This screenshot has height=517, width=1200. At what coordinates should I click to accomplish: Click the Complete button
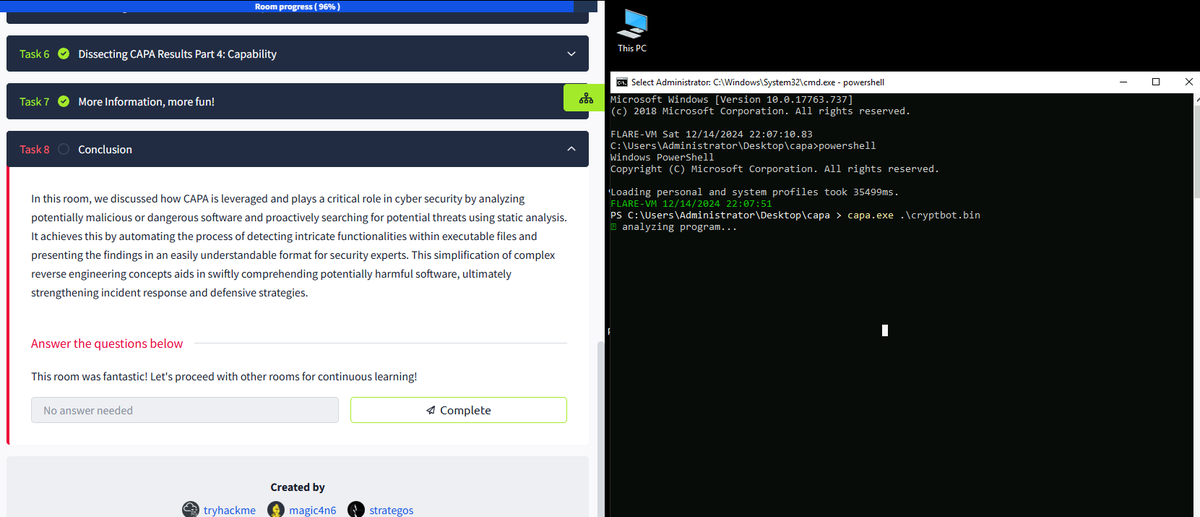(458, 410)
